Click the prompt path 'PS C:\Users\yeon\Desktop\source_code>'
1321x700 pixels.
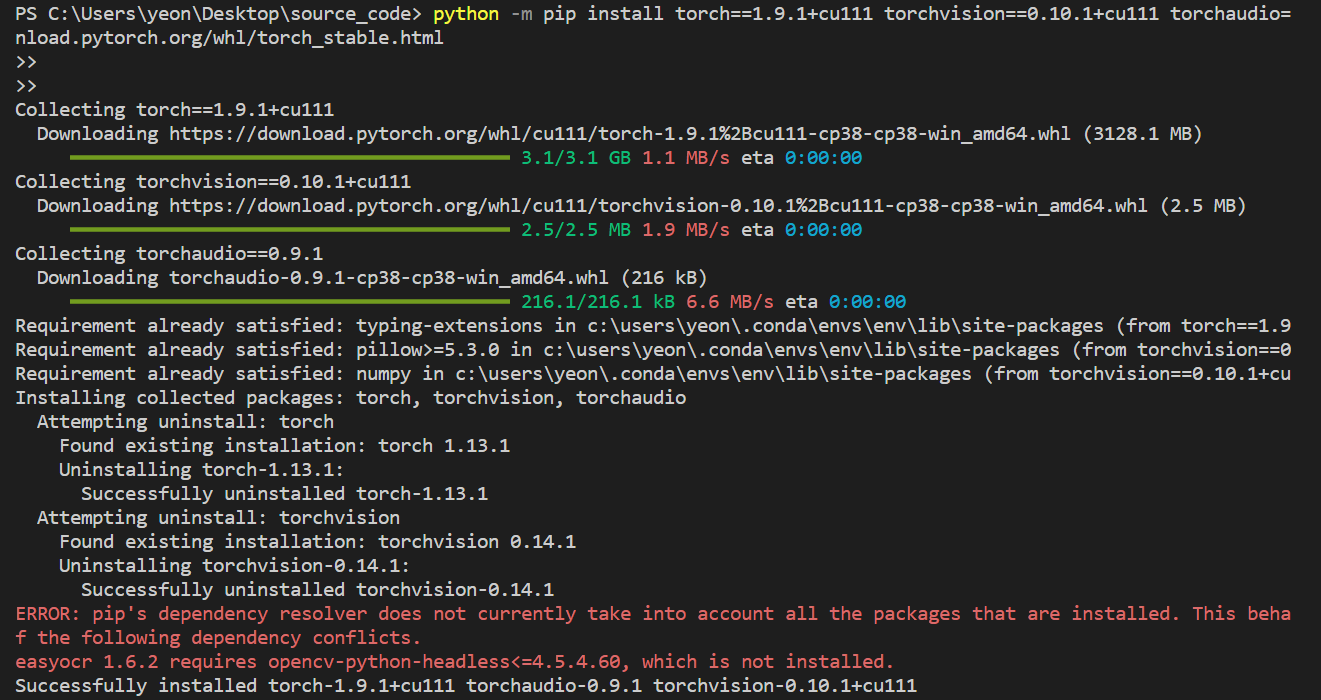[219, 14]
